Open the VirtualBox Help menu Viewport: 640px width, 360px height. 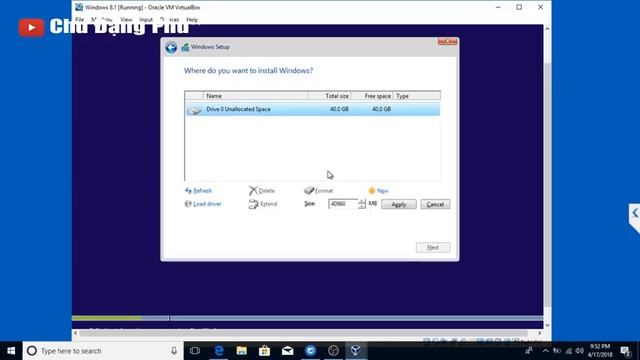click(192, 19)
